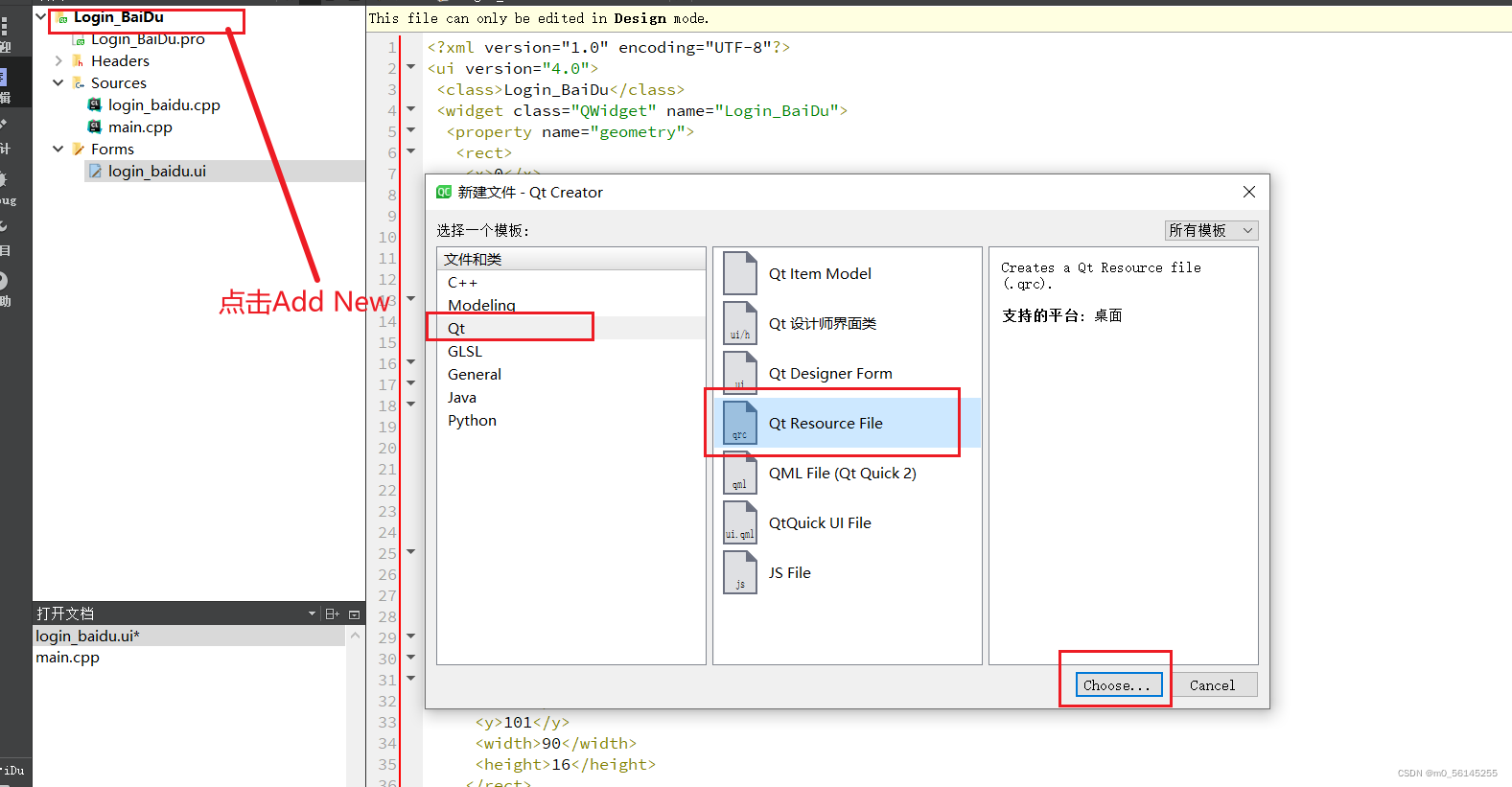1512x787 pixels.
Task: Fold the code block at line 17
Action: tap(411, 383)
